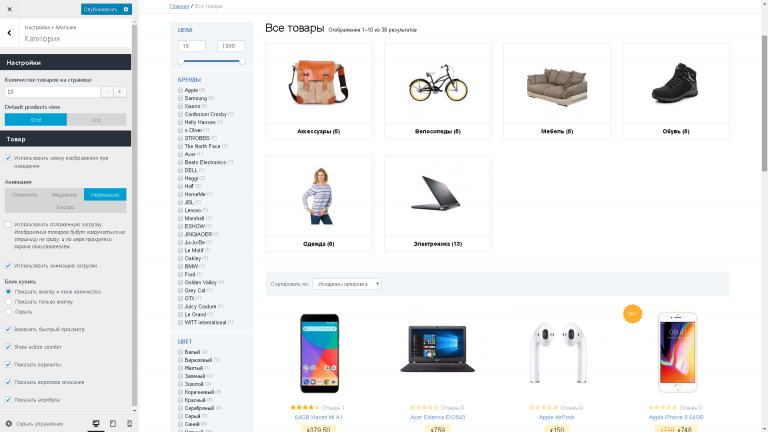Viewport: 768px width, 432px height.
Task: Go back using the left chevron arrow
Action: point(9,33)
